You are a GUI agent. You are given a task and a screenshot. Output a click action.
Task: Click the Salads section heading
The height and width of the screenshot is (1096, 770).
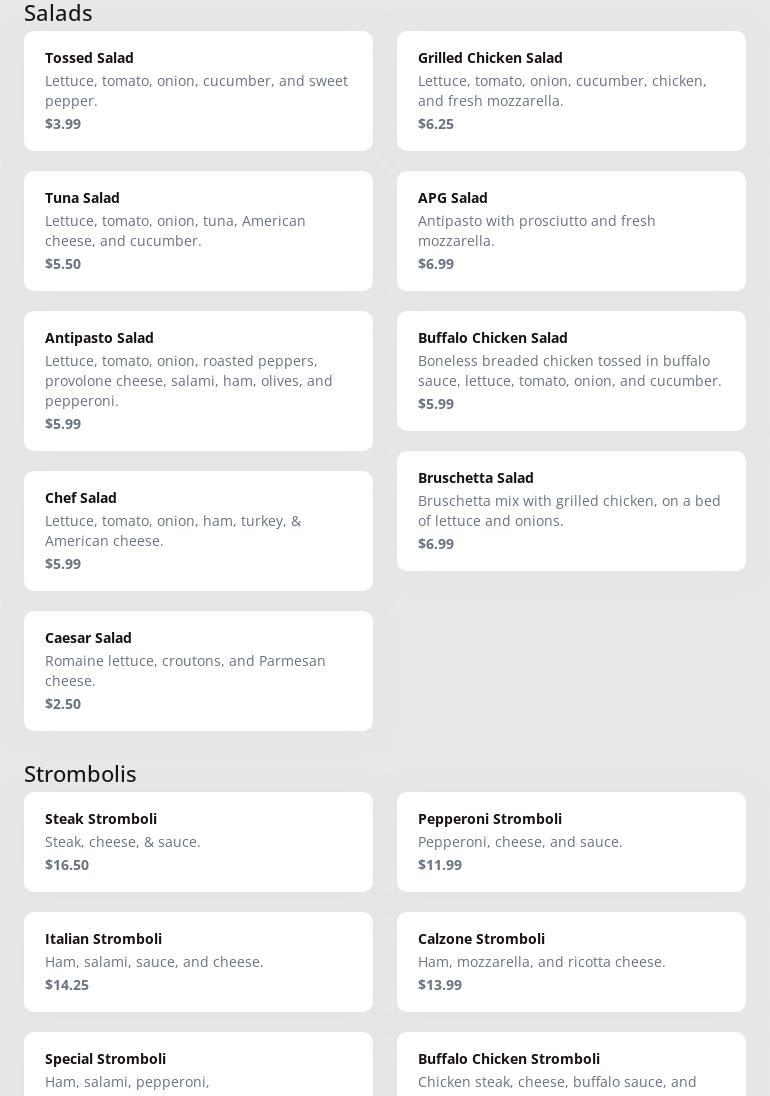click(58, 13)
